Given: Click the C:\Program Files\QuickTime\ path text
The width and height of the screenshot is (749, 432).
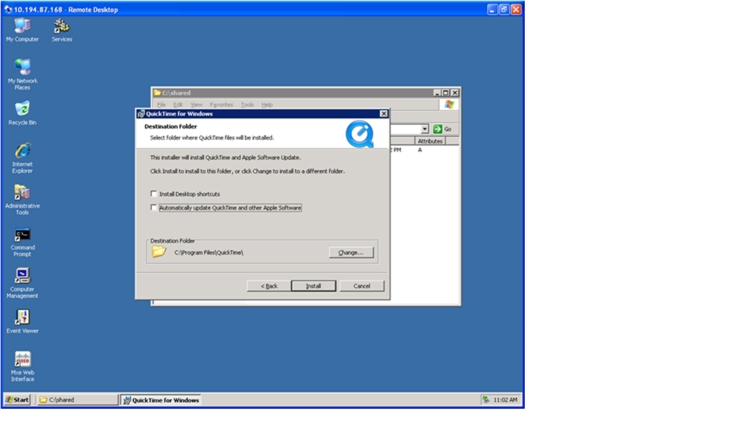Looking at the screenshot, I should coord(209,252).
